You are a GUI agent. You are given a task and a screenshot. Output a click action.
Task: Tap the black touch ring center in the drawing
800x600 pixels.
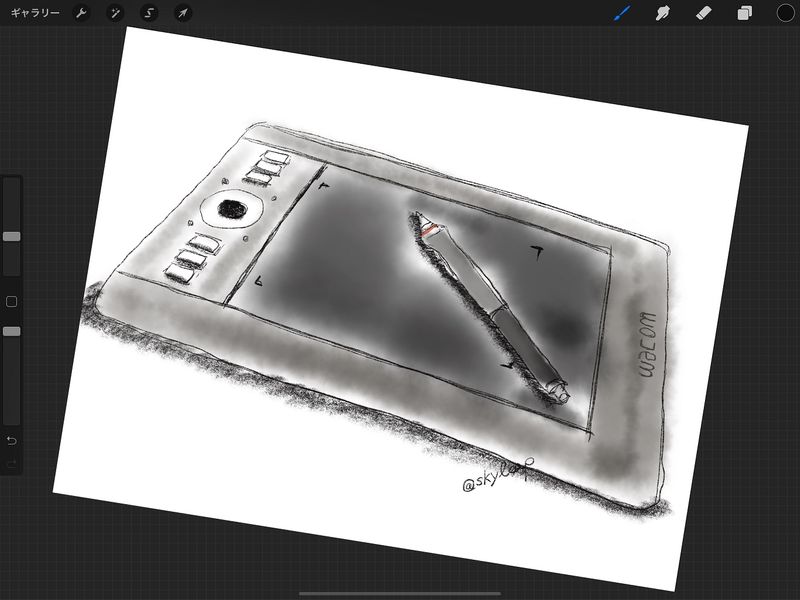click(x=233, y=209)
